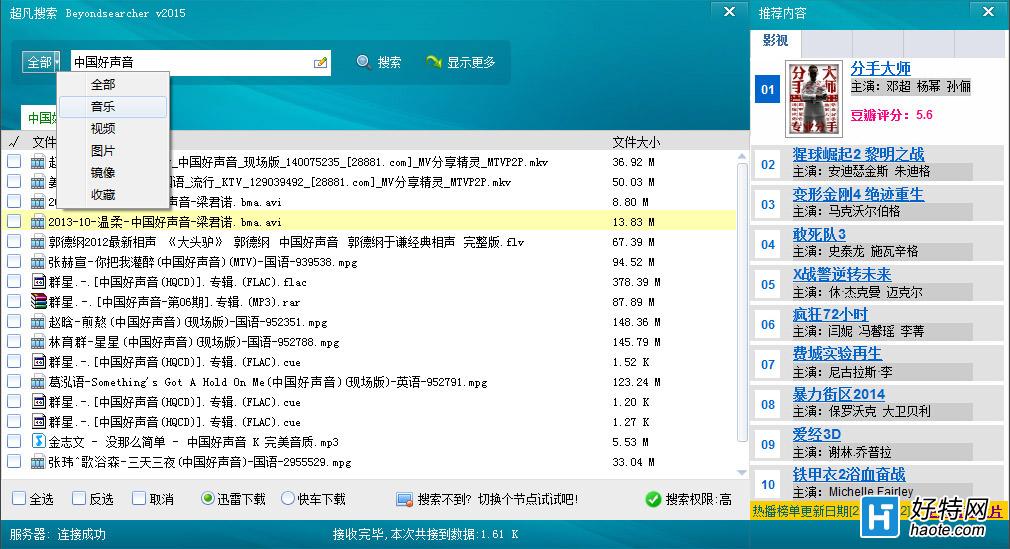Choose 全部 in the category dropdown list

(x=113, y=84)
